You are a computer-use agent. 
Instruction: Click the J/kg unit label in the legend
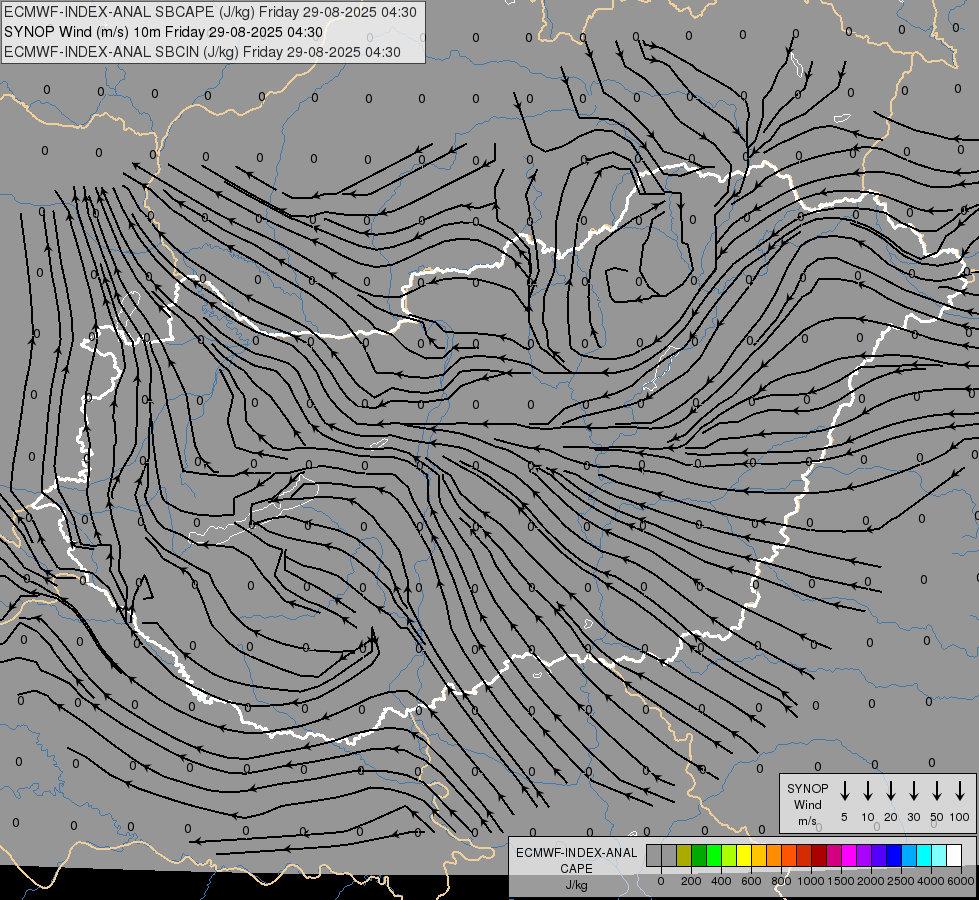(x=576, y=885)
